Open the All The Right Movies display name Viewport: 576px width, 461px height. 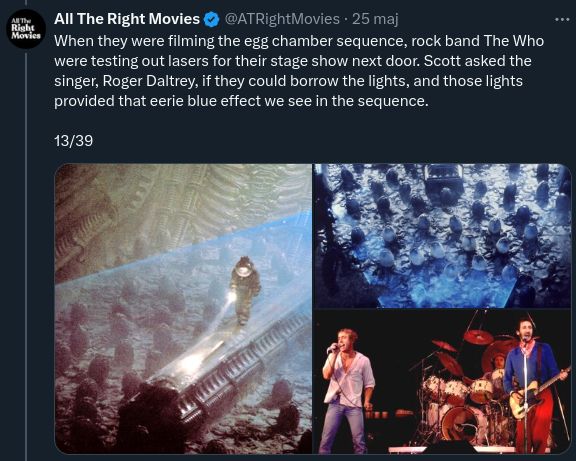click(127, 19)
